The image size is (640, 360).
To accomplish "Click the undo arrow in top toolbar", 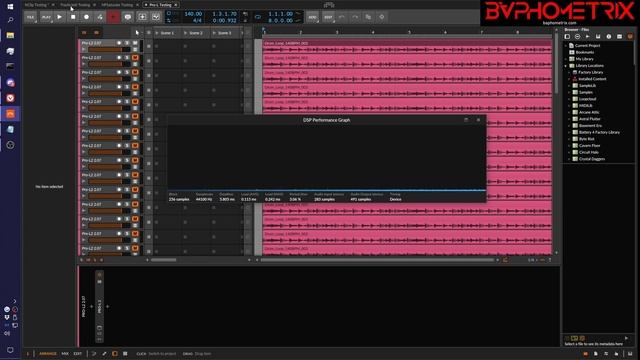I will pos(342,17).
